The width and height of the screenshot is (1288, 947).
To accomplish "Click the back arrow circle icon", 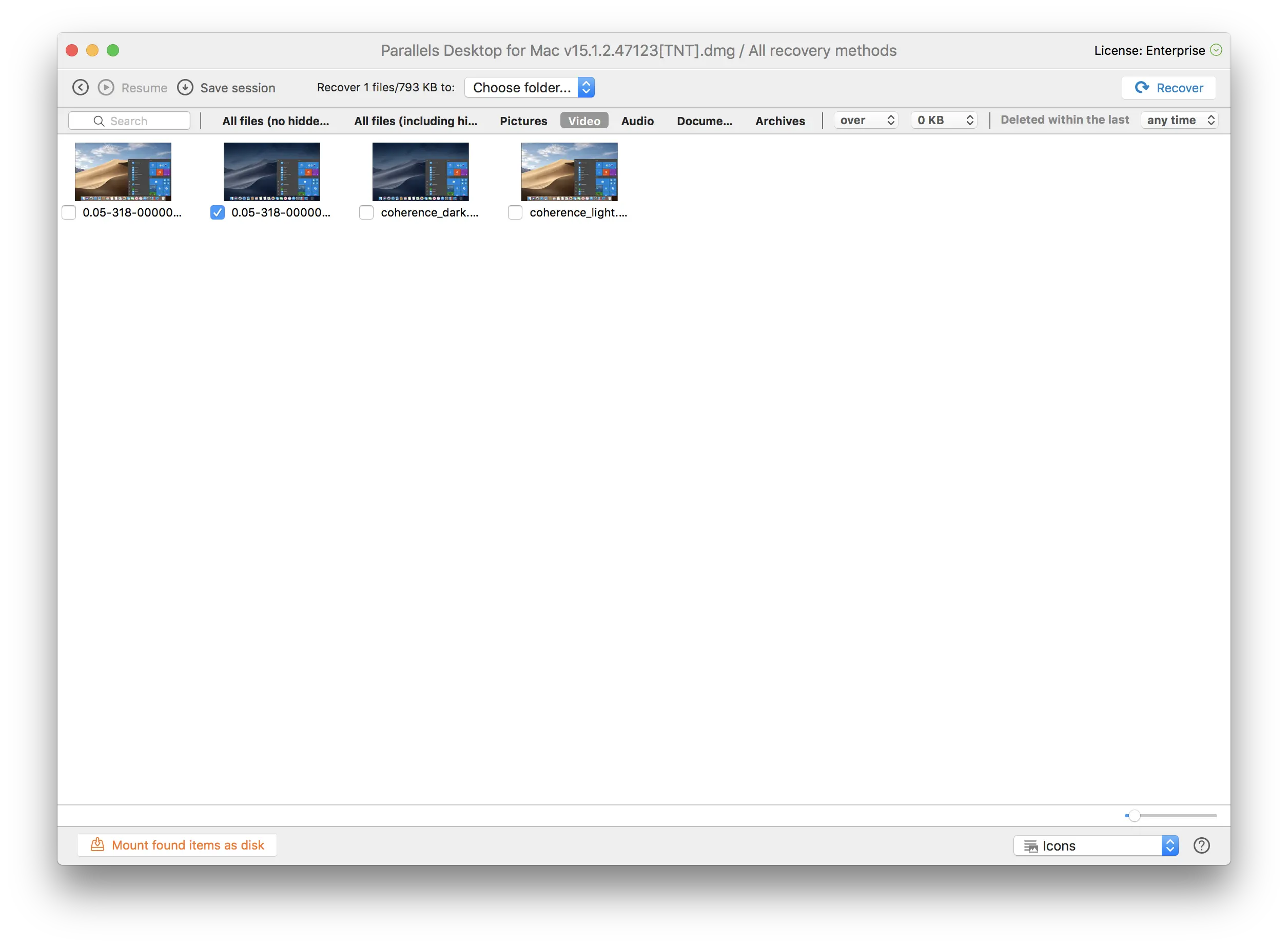I will [x=80, y=88].
